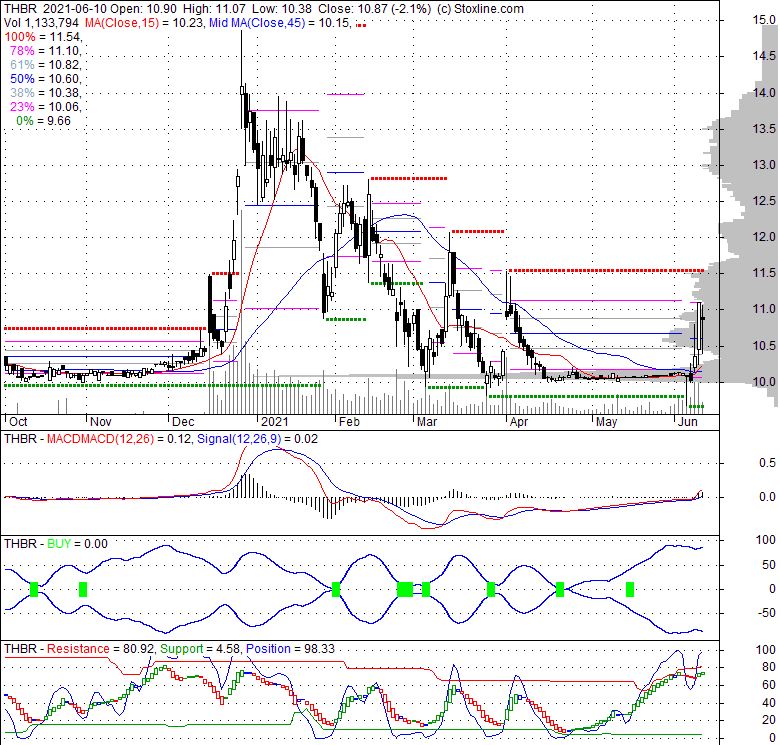Select the 'MA(Close,15) = 10.23' legend
Screen dimensions: 780x745
point(144,23)
